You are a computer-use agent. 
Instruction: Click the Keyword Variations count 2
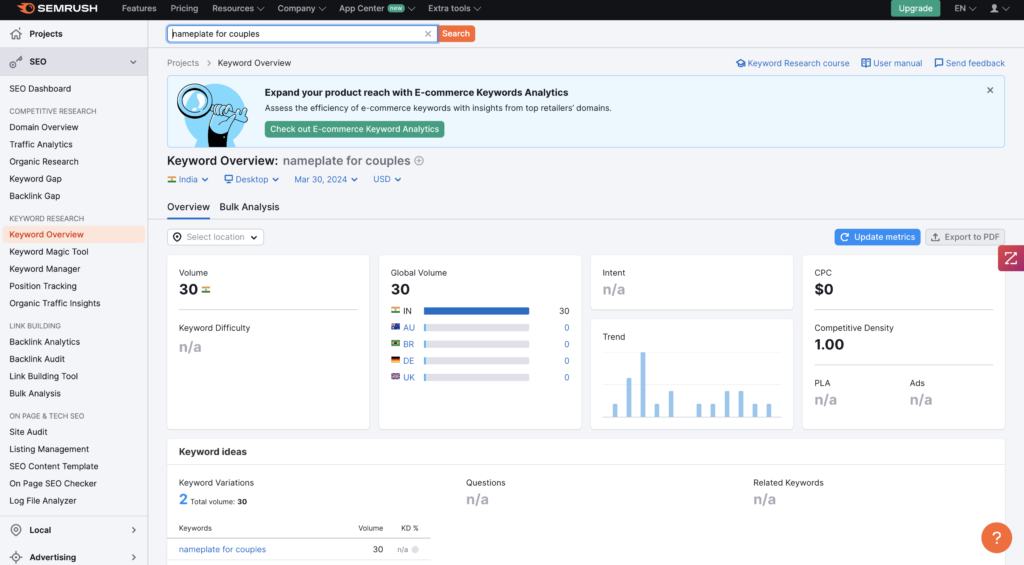click(183, 500)
